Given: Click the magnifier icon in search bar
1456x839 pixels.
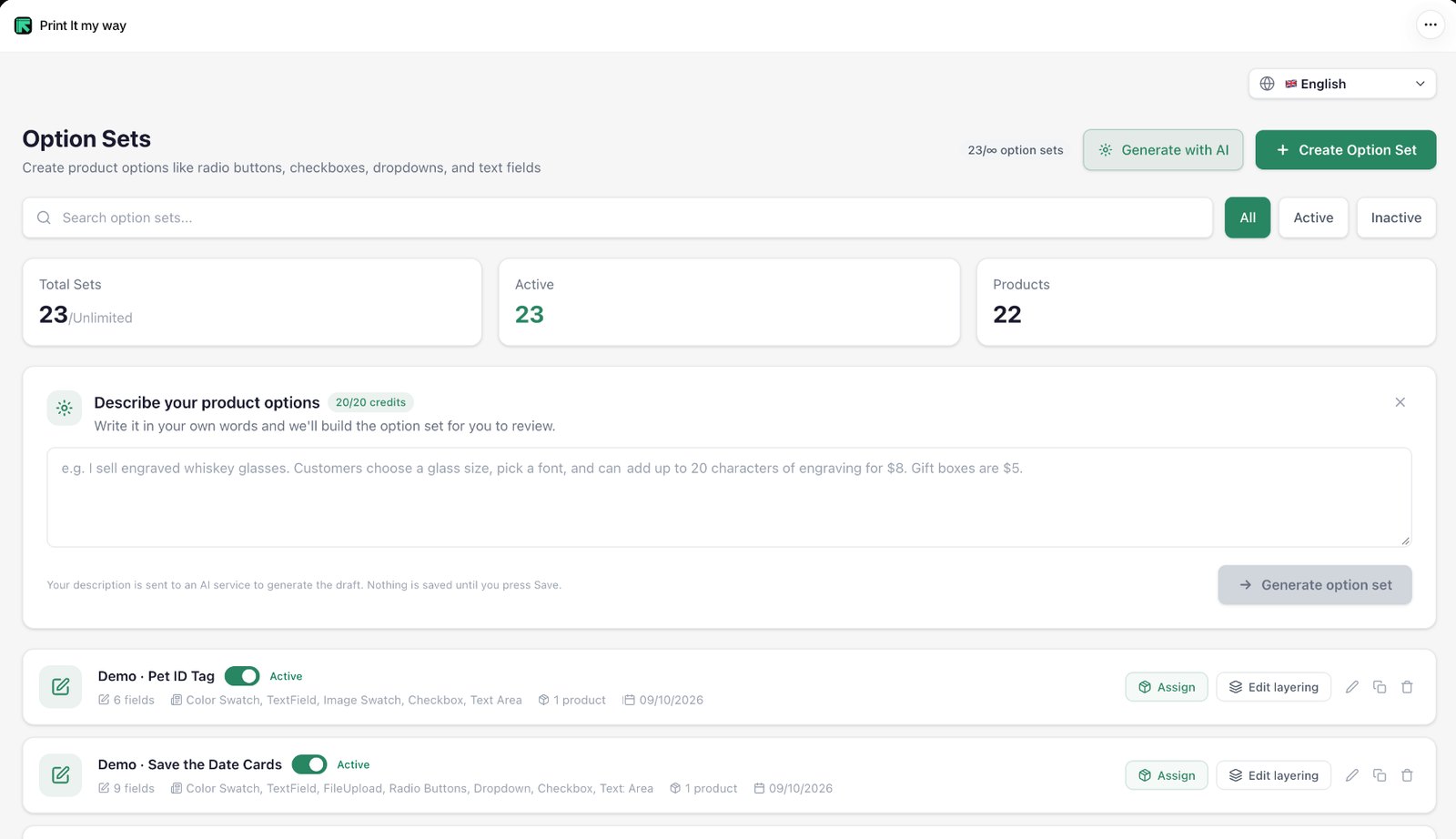Looking at the screenshot, I should pyautogui.click(x=44, y=217).
